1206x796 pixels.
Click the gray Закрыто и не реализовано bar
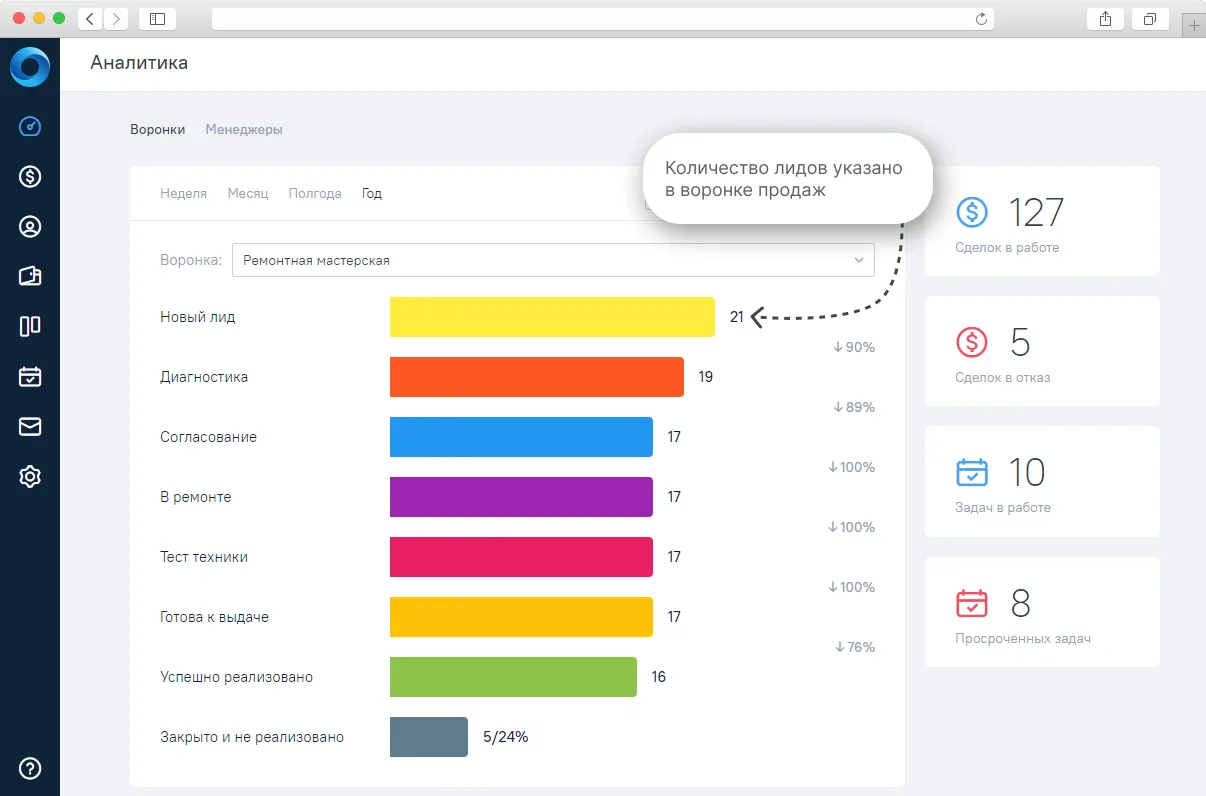(429, 737)
